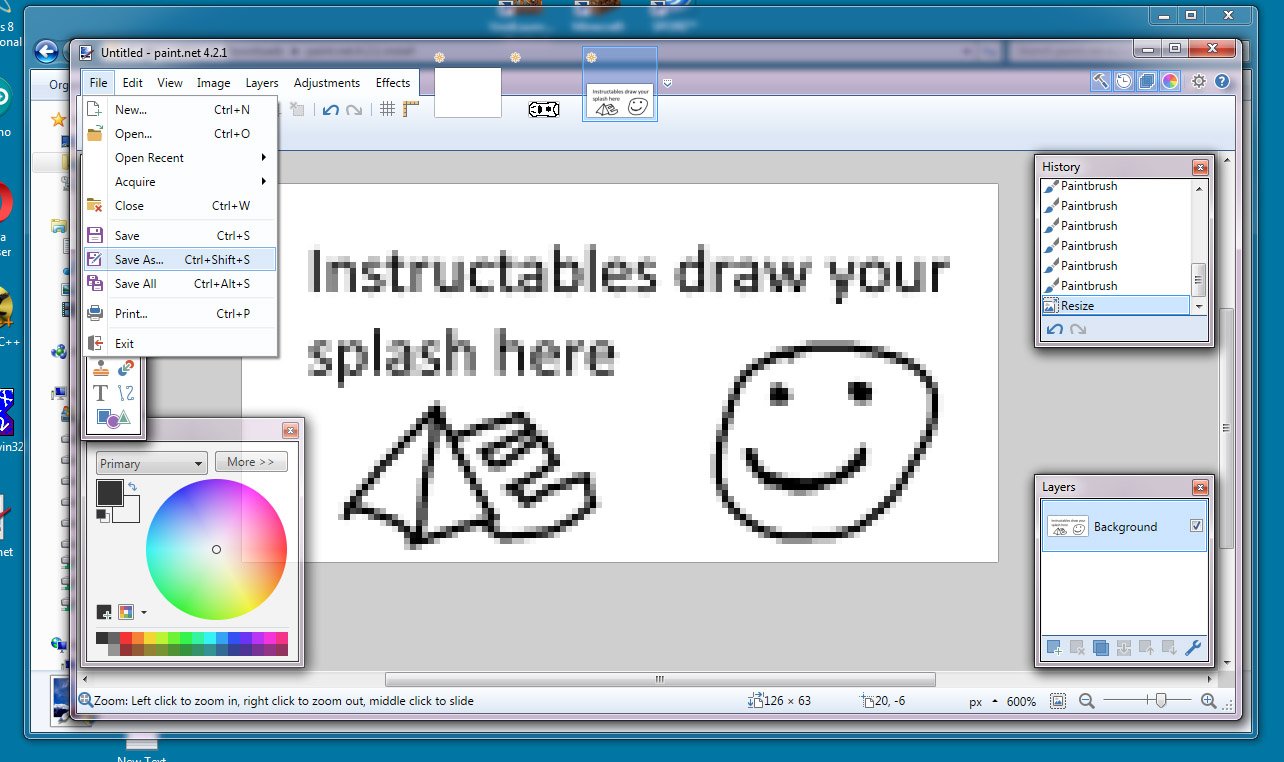This screenshot has height=762, width=1284.
Task: Select the Recolor tool
Action: 125,368
